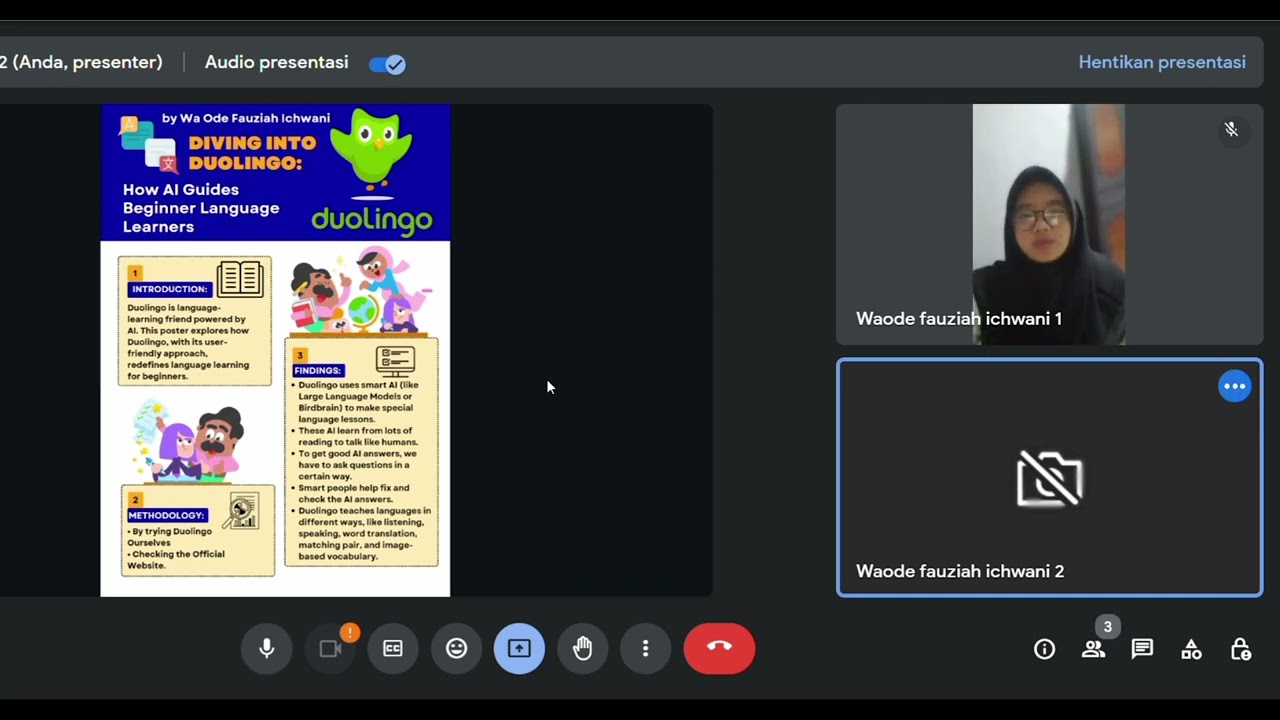Toggle the Audio presentasi switch

pos(387,64)
